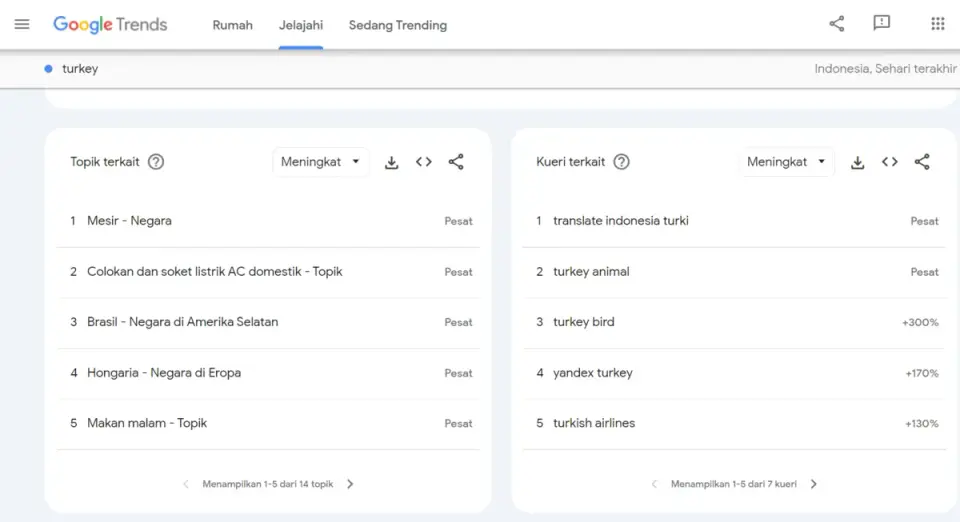This screenshot has width=960, height=522.
Task: Open the turkey bird query
Action: (734, 322)
